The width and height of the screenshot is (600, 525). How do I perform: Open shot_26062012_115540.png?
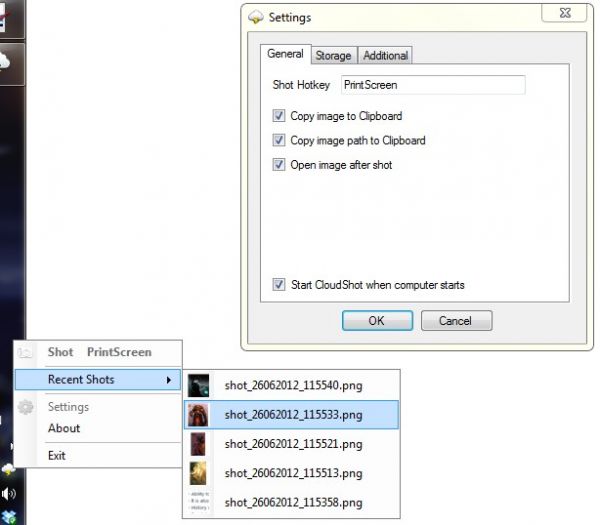click(x=292, y=385)
